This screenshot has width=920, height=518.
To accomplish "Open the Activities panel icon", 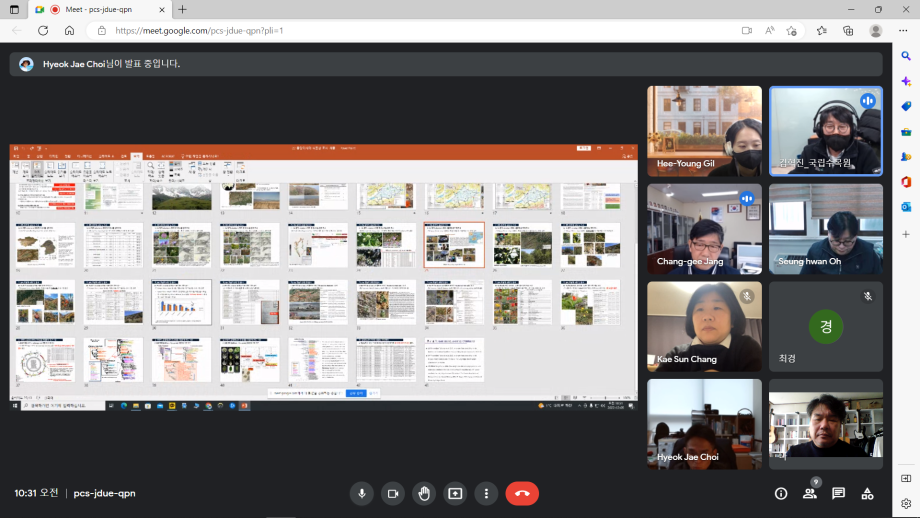I will pyautogui.click(x=867, y=493).
